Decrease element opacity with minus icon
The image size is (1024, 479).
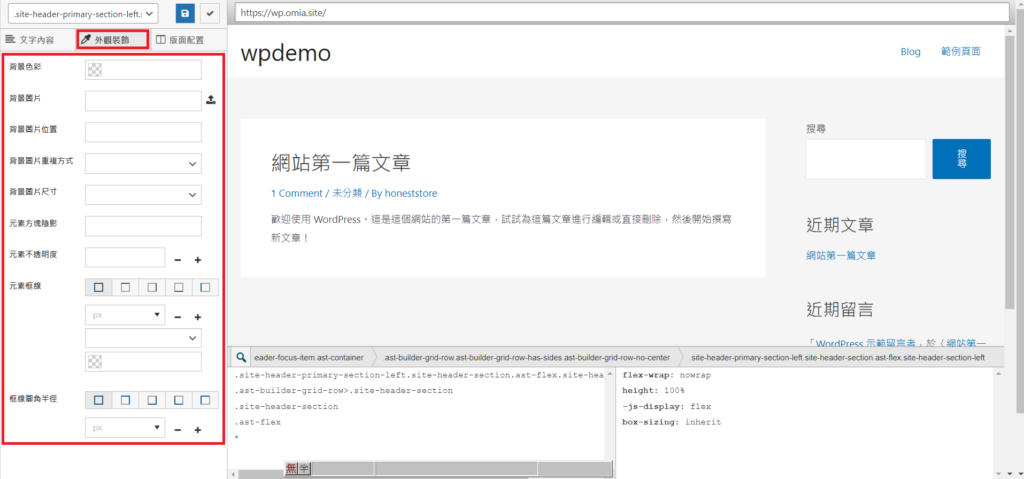tap(177, 260)
